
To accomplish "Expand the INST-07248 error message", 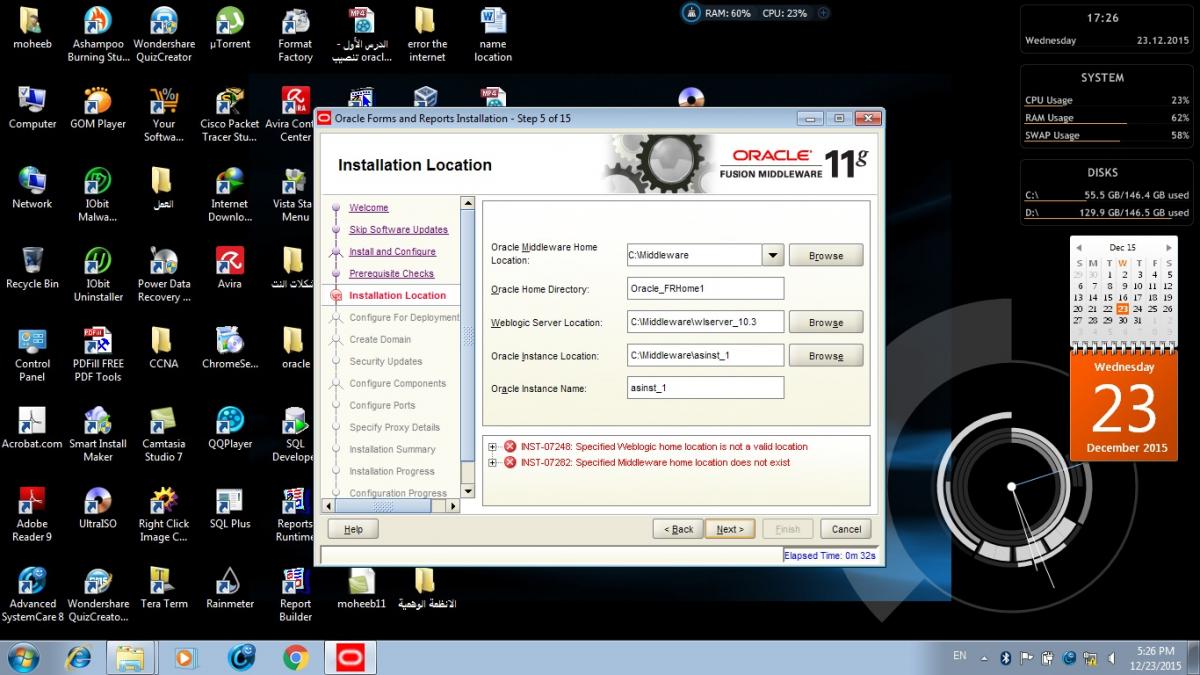I will (493, 447).
